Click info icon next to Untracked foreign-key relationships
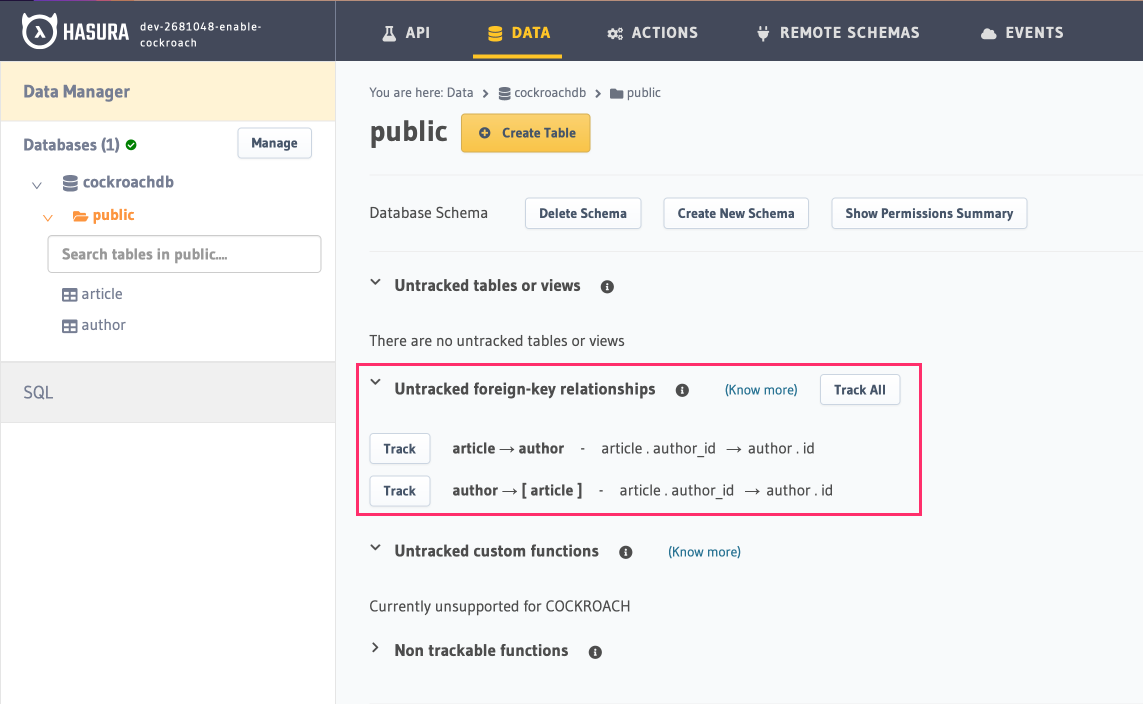Viewport: 1143px width, 704px height. pos(682,390)
